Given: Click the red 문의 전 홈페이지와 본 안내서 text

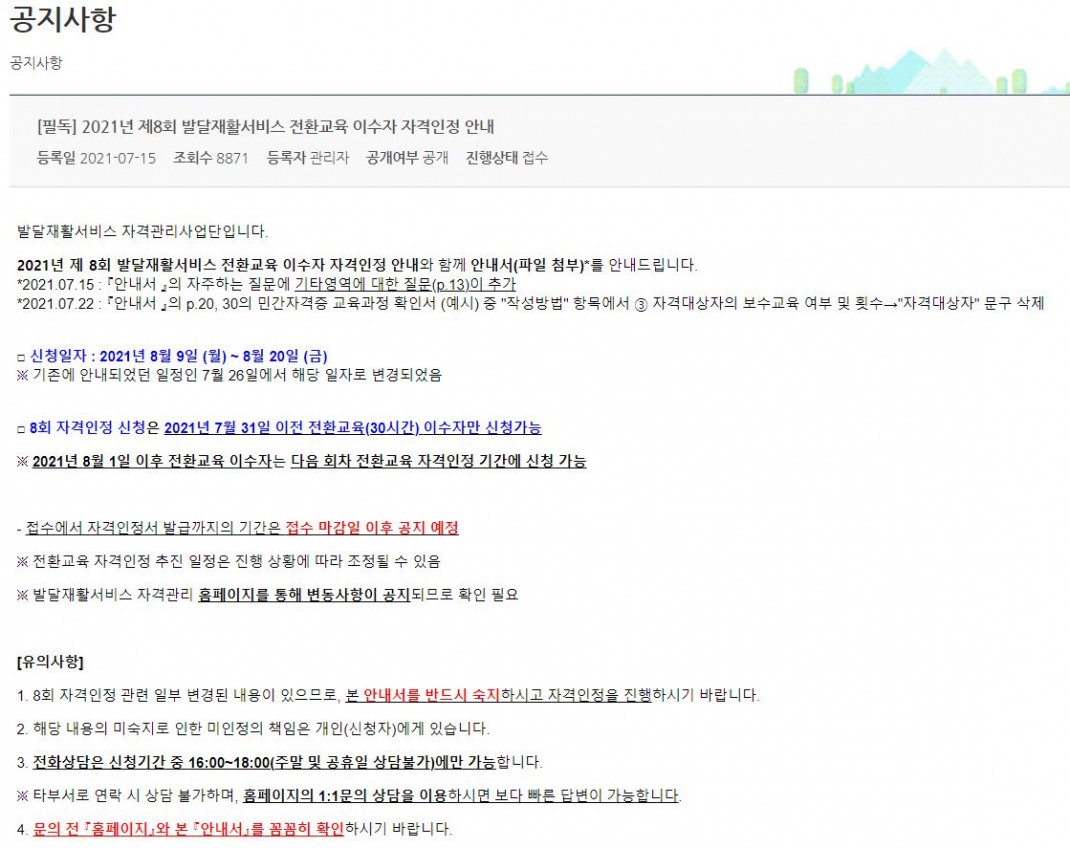Looking at the screenshot, I should [188, 829].
